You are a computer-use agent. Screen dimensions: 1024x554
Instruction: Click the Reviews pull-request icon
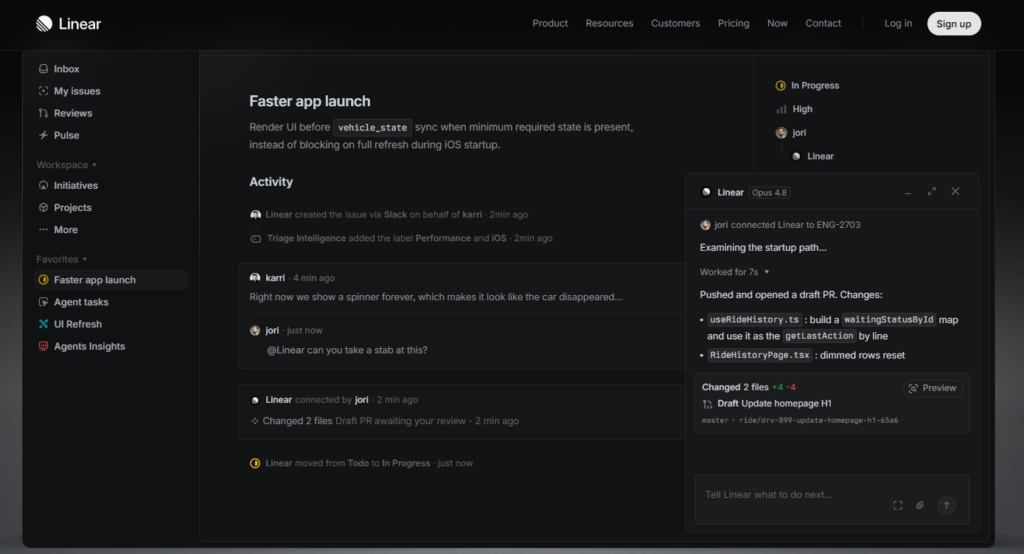pos(43,113)
